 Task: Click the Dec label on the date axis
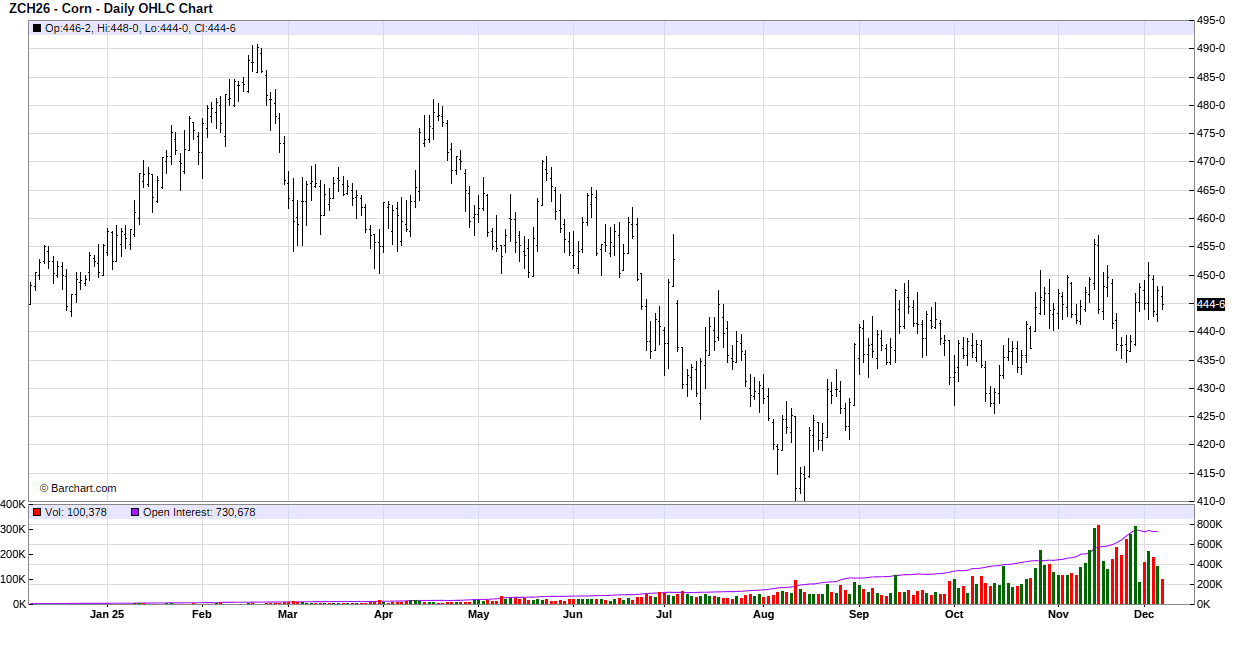(x=1144, y=615)
